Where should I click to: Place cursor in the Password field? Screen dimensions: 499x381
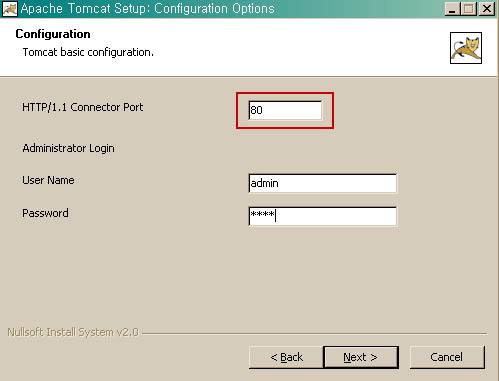(323, 216)
